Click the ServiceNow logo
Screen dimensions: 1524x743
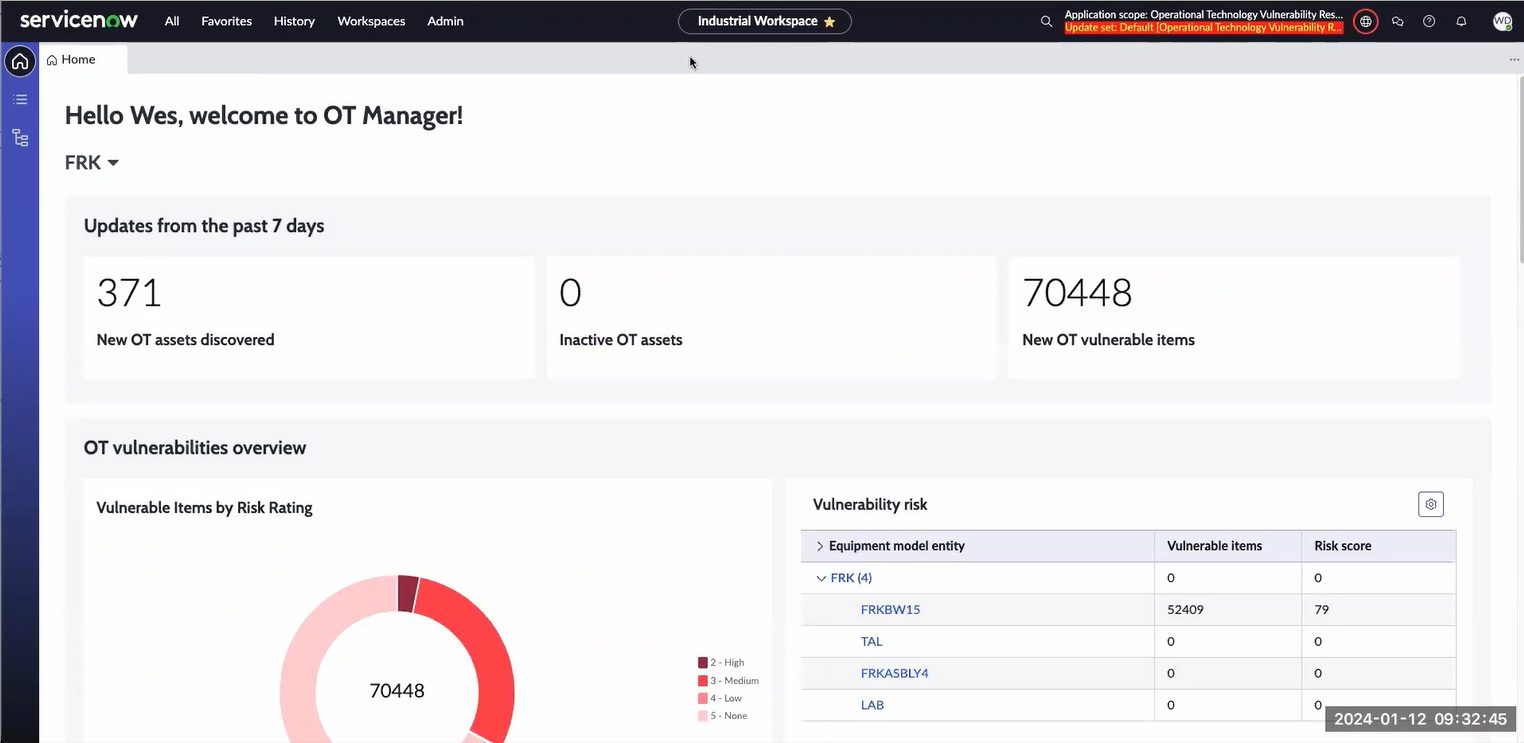pyautogui.click(x=79, y=20)
